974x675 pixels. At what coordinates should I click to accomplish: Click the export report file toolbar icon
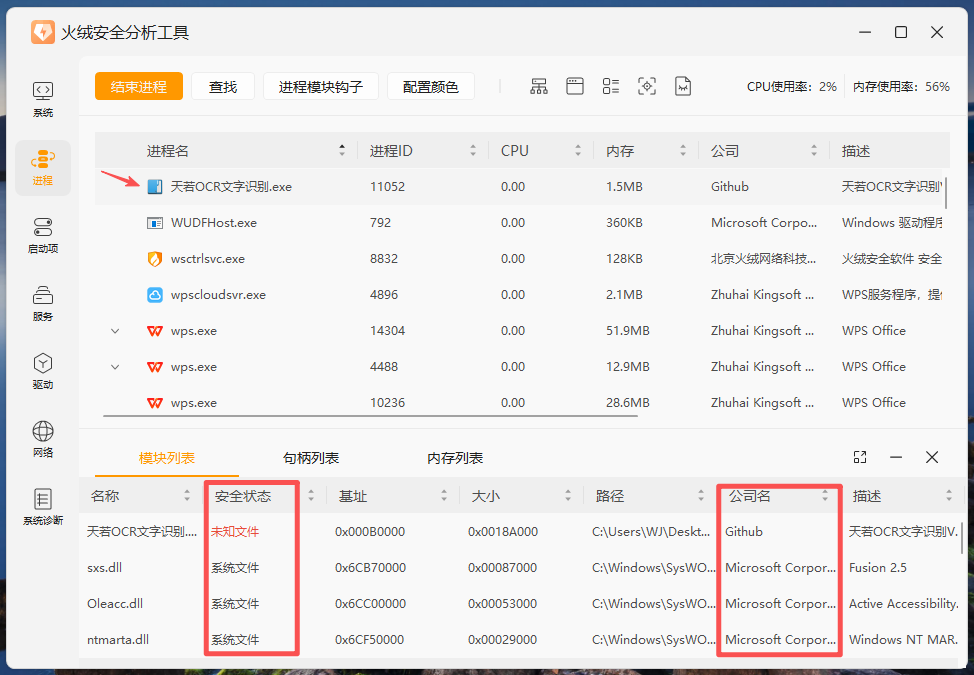pos(683,86)
